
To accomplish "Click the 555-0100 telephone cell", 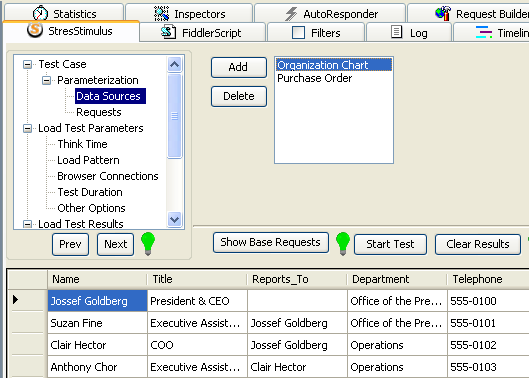I will tap(489, 301).
